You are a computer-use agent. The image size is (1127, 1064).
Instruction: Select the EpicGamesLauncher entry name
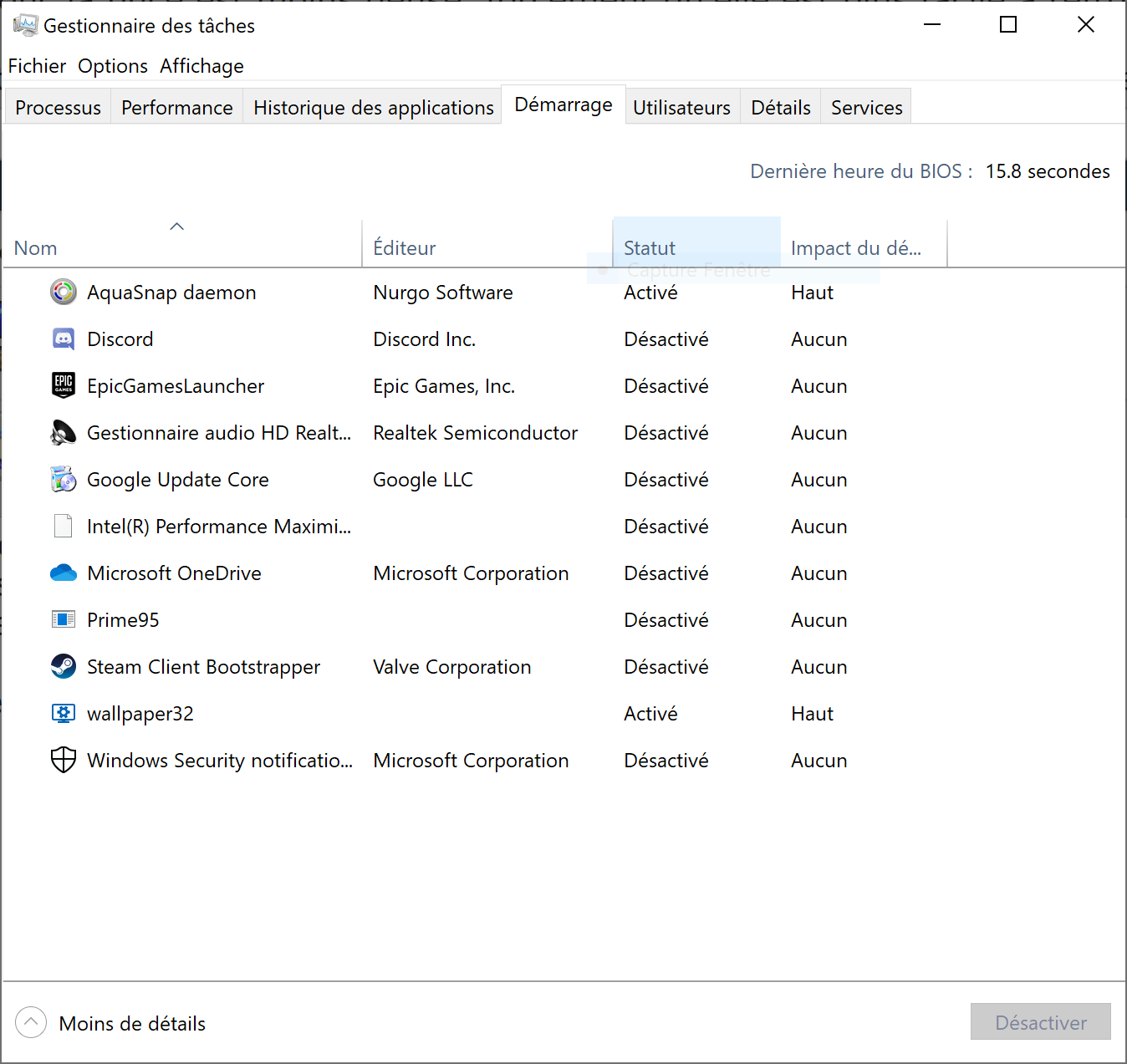(176, 386)
